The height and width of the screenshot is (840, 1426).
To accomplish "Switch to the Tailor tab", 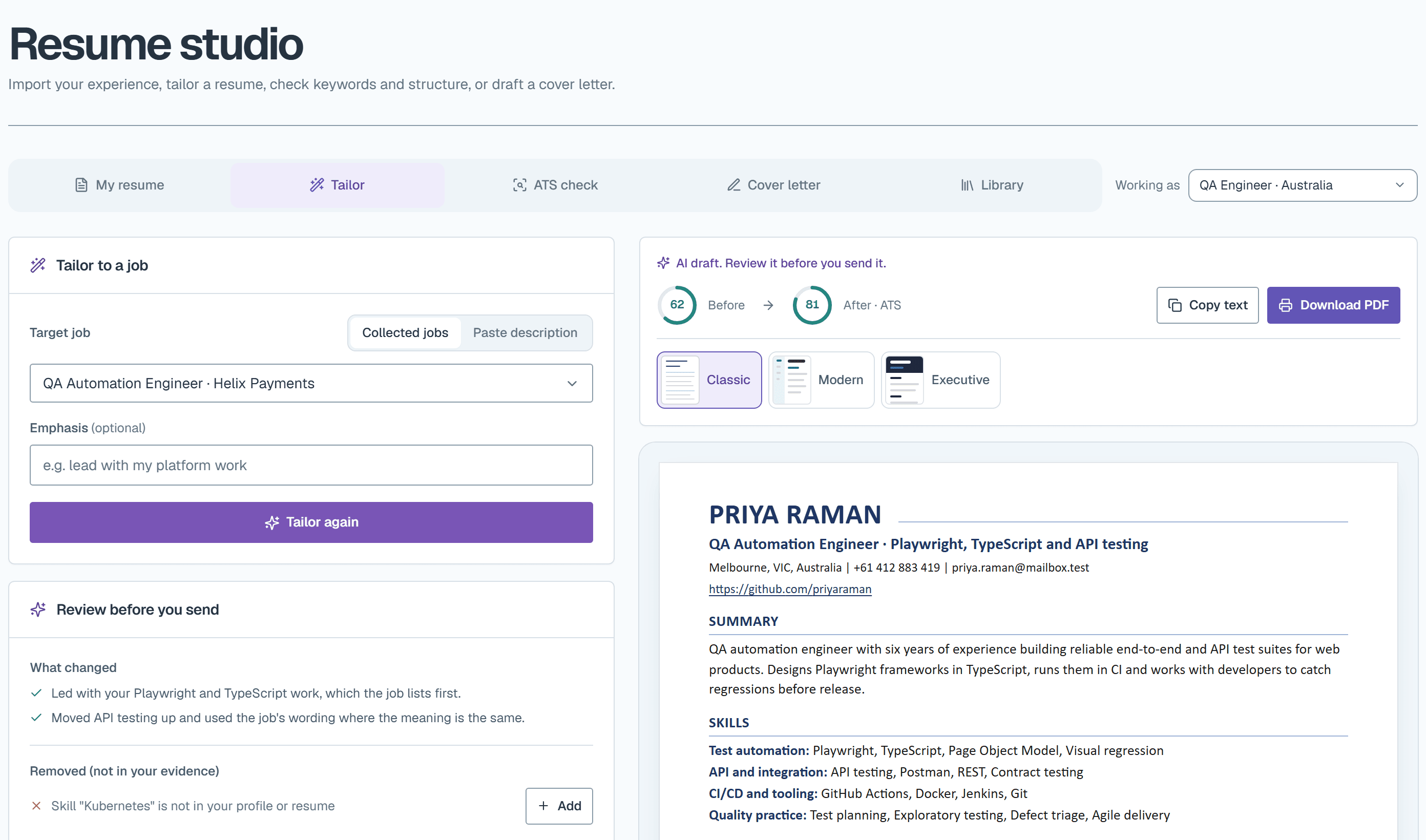I will click(337, 185).
